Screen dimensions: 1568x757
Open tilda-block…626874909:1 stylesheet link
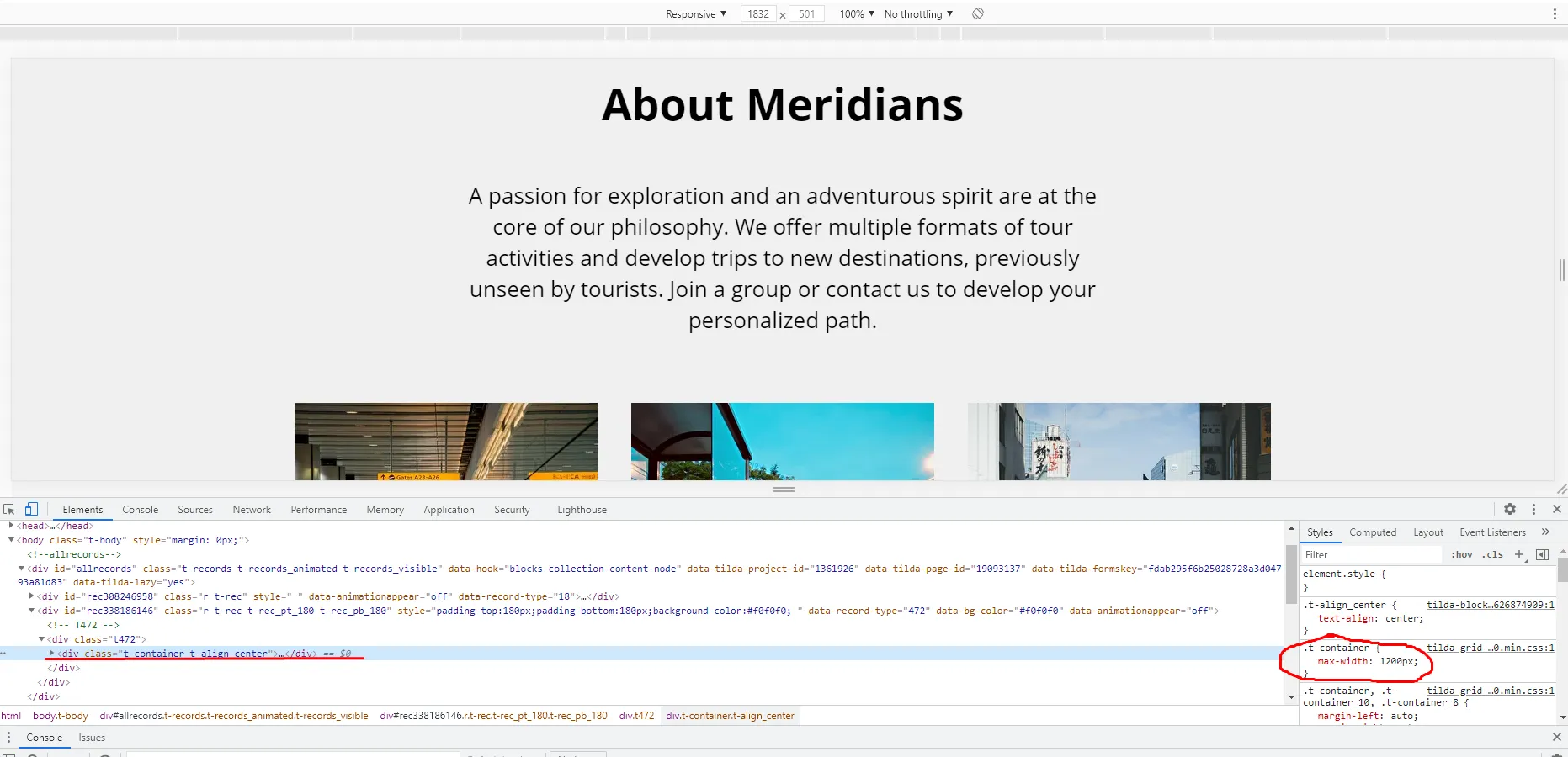[x=1491, y=605]
